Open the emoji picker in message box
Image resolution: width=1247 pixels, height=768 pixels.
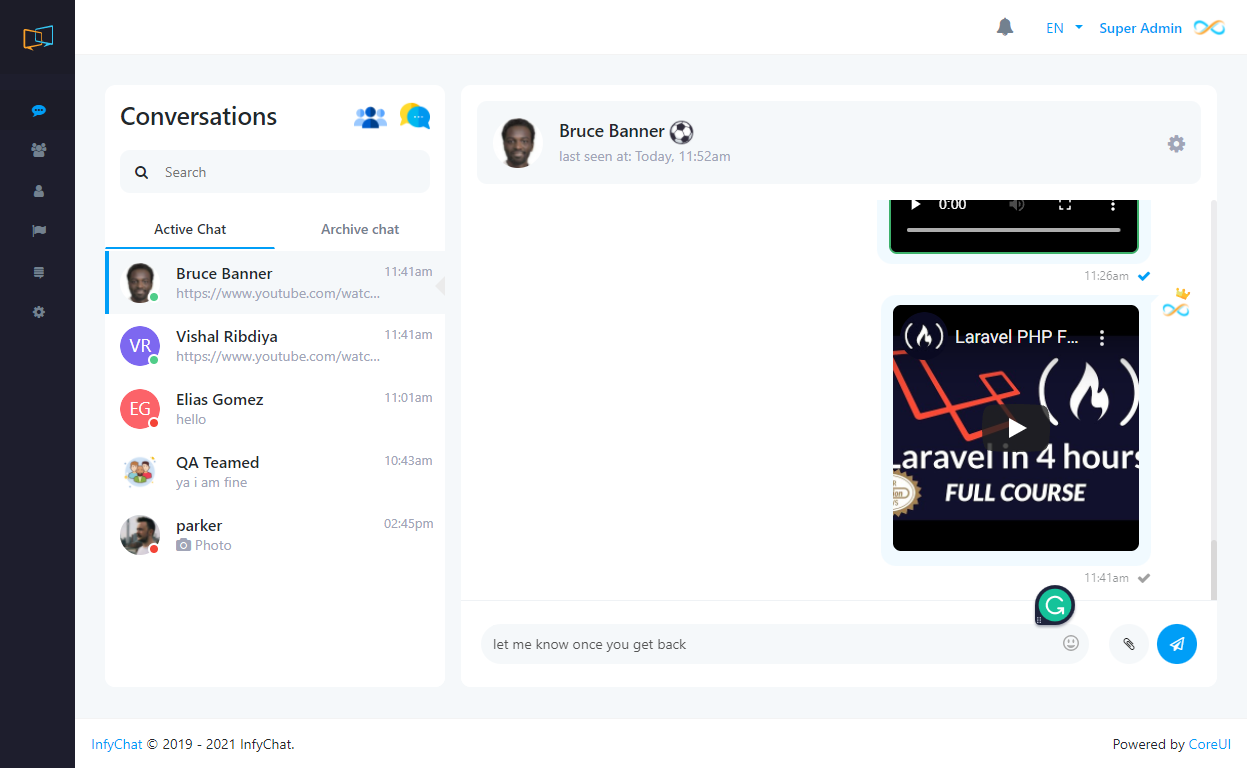pos(1071,643)
